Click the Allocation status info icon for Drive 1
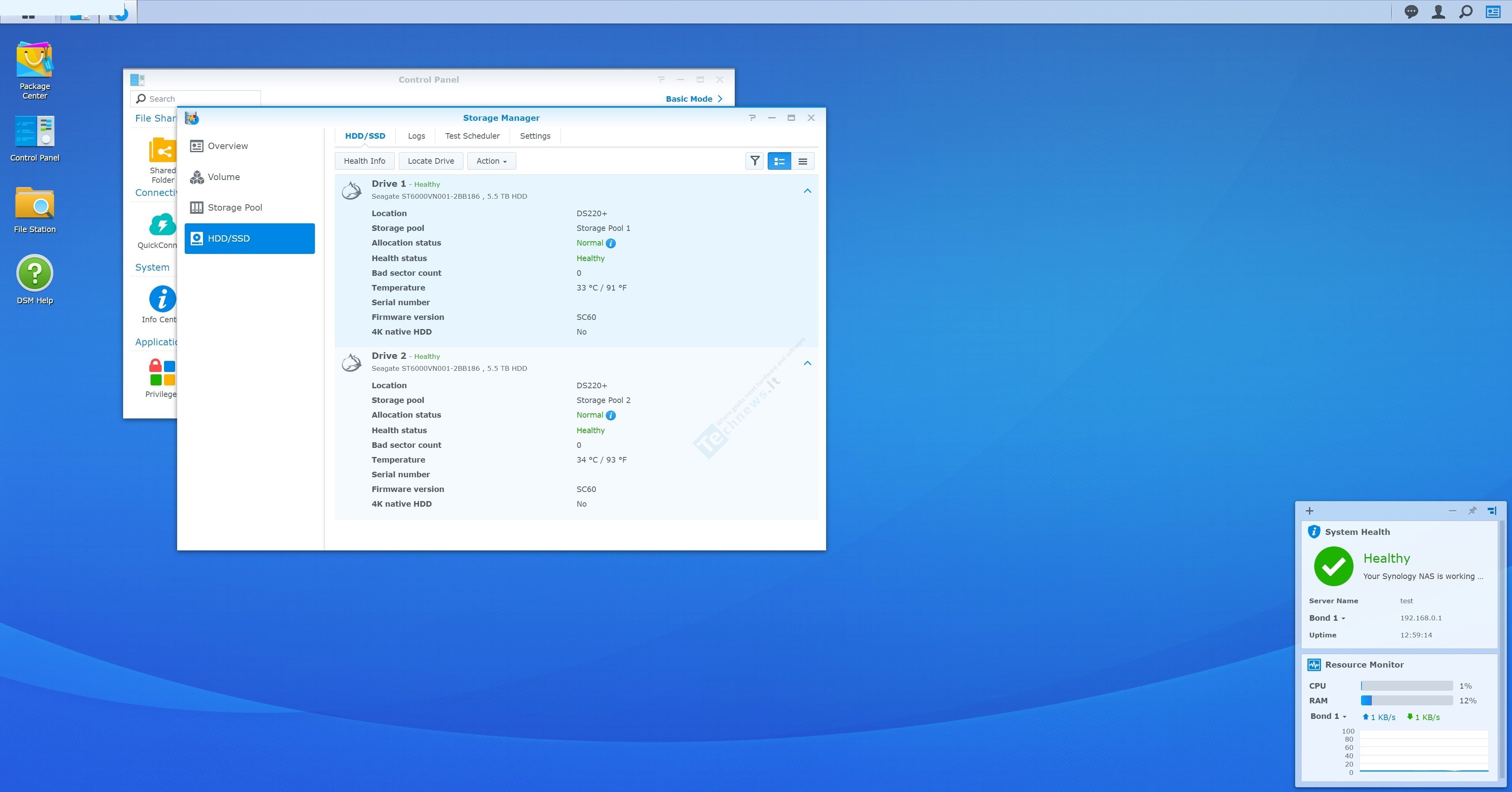The width and height of the screenshot is (1512, 792). pos(610,243)
